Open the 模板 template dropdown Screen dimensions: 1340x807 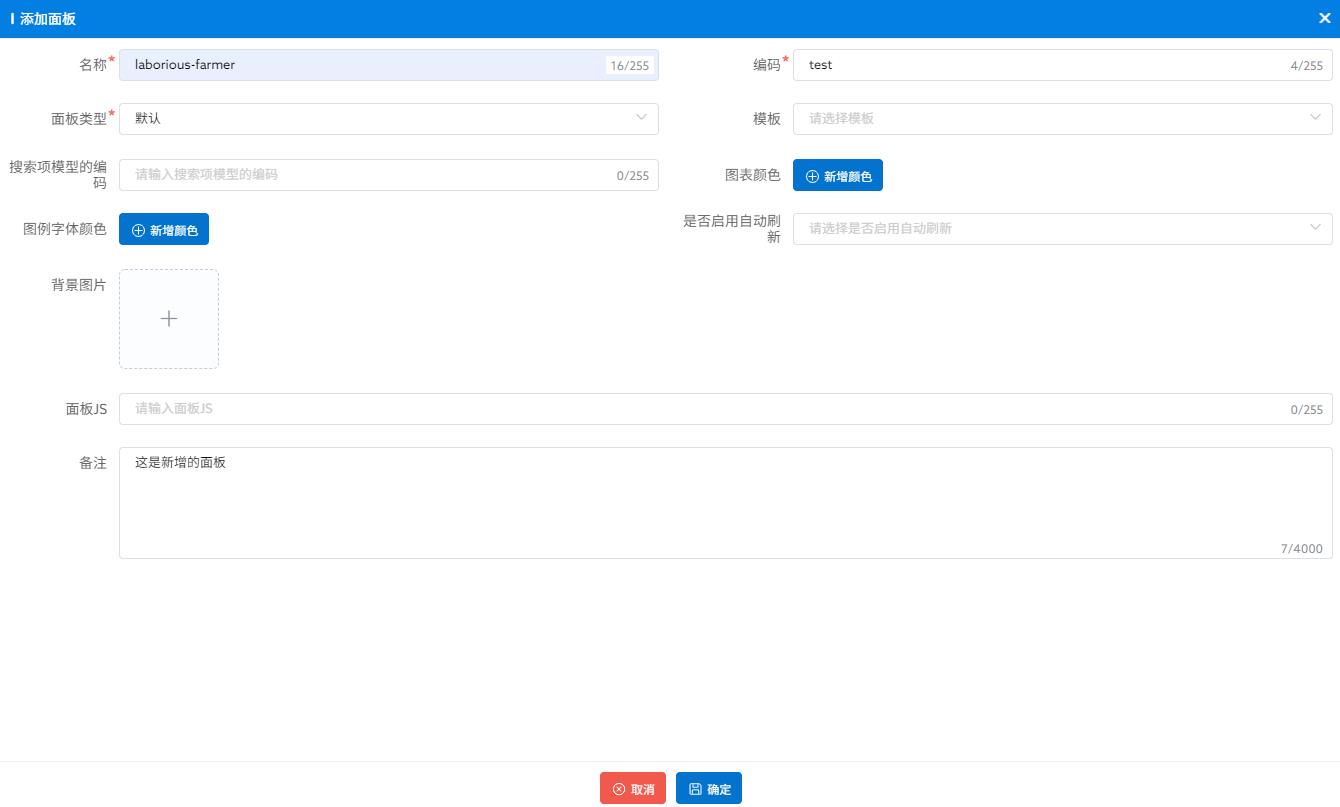[x=1062, y=118]
